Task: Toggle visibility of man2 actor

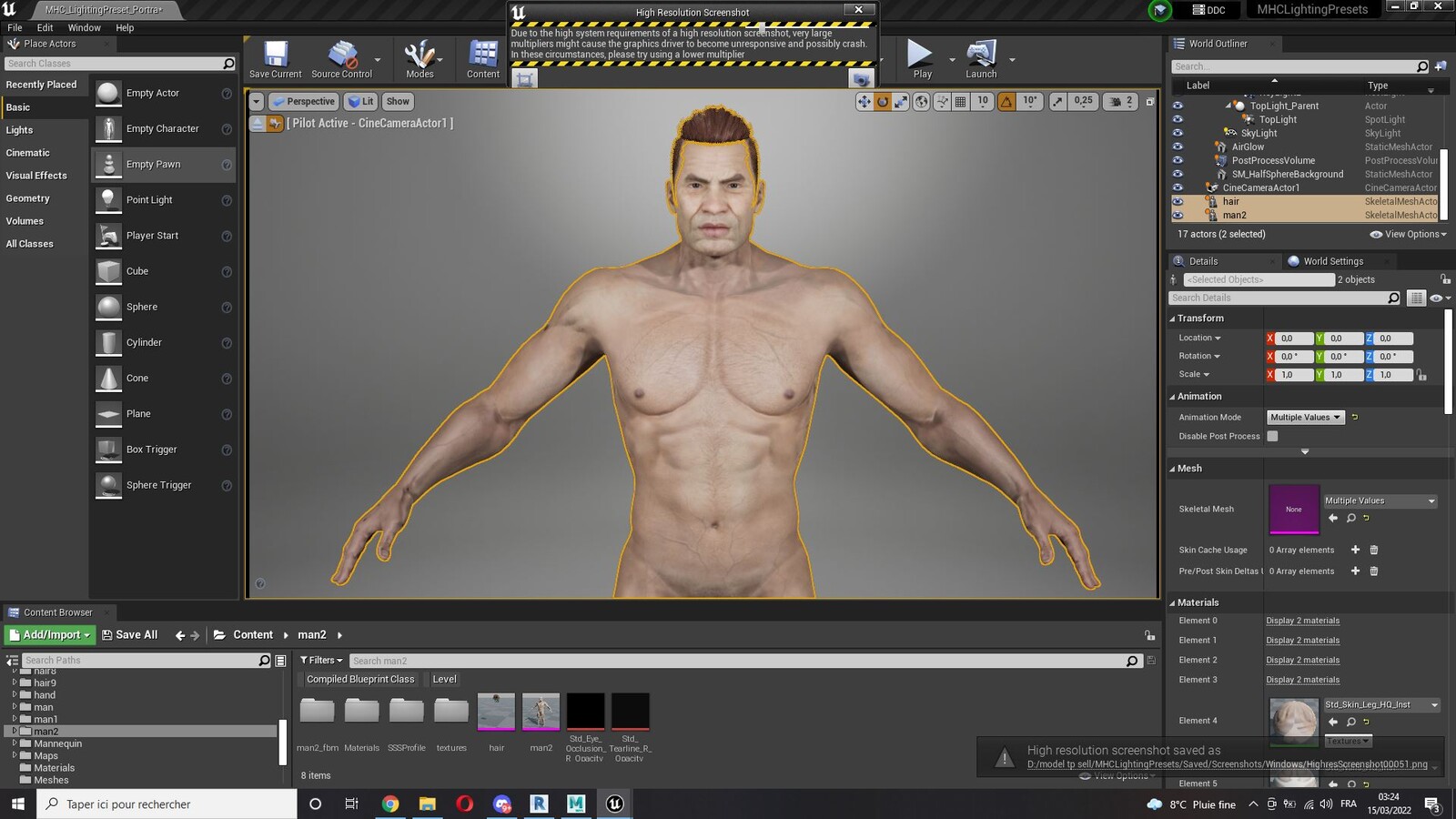Action: coord(1178,215)
